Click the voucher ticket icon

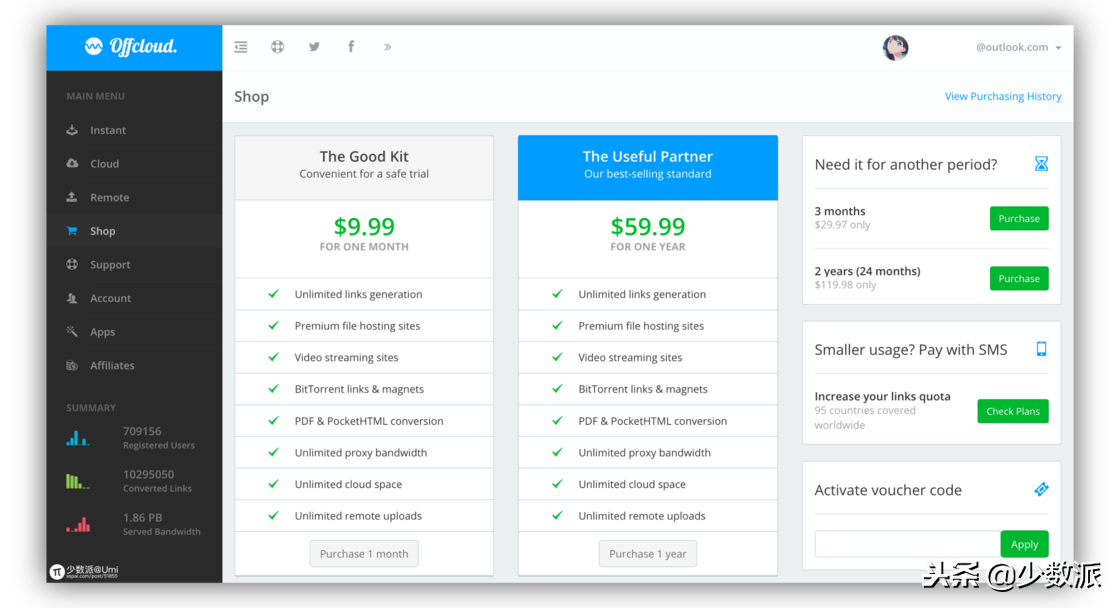point(1041,489)
